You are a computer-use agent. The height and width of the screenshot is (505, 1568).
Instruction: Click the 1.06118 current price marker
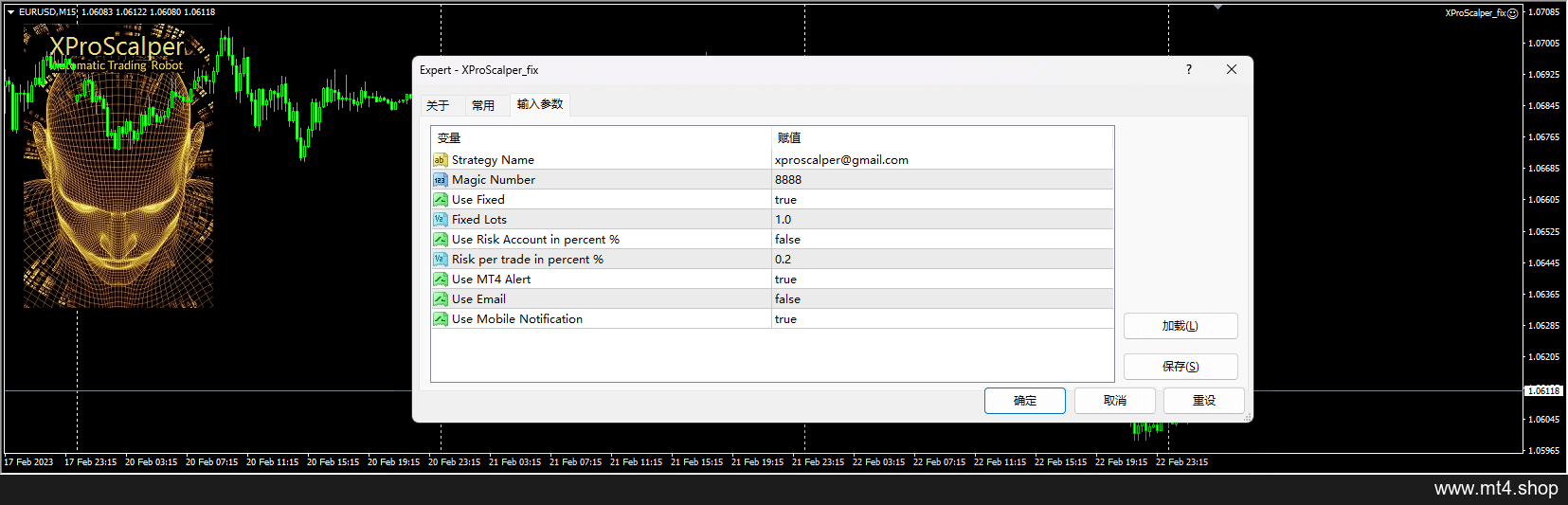[1543, 390]
